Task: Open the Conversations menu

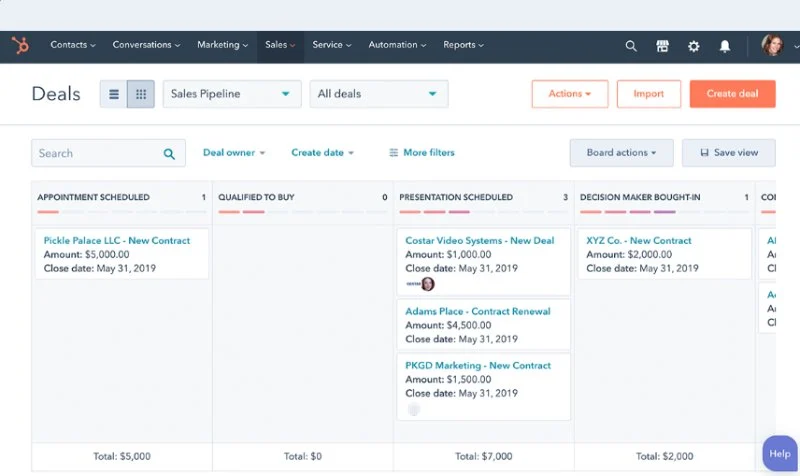Action: 146,45
